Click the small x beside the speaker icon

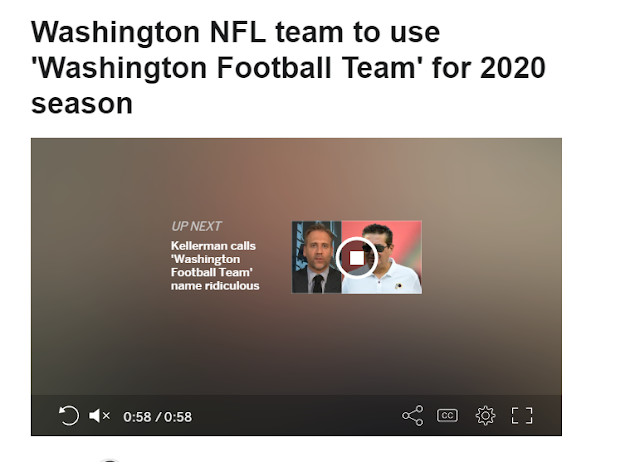pos(107,415)
